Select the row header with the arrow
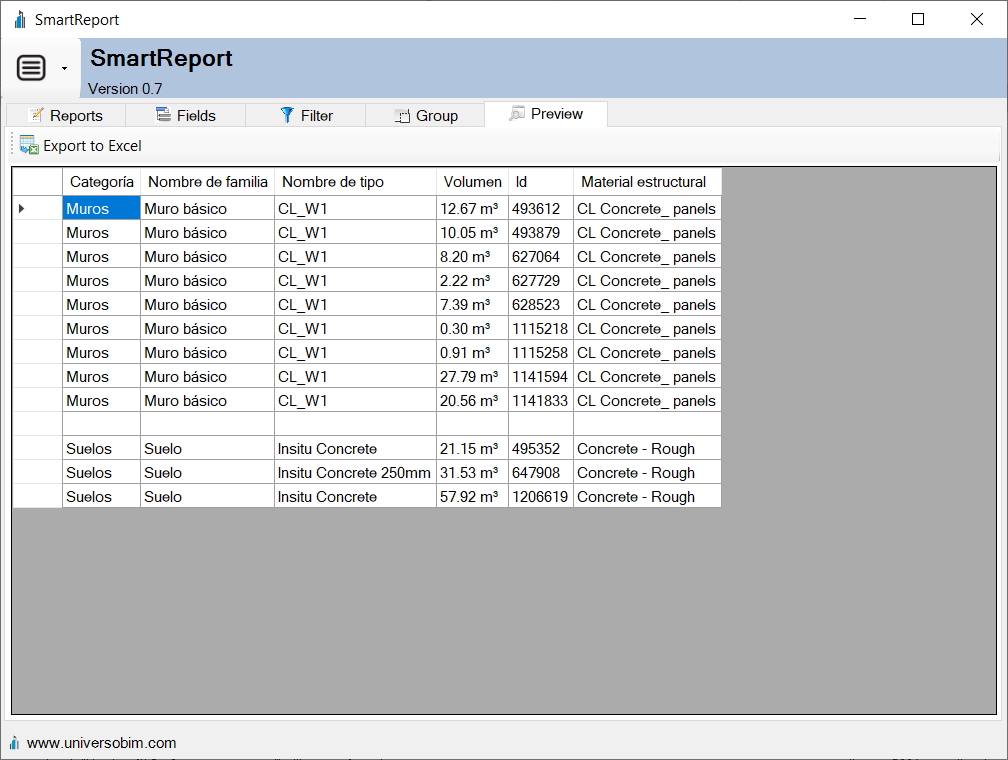The height and width of the screenshot is (760, 1008). [37, 208]
